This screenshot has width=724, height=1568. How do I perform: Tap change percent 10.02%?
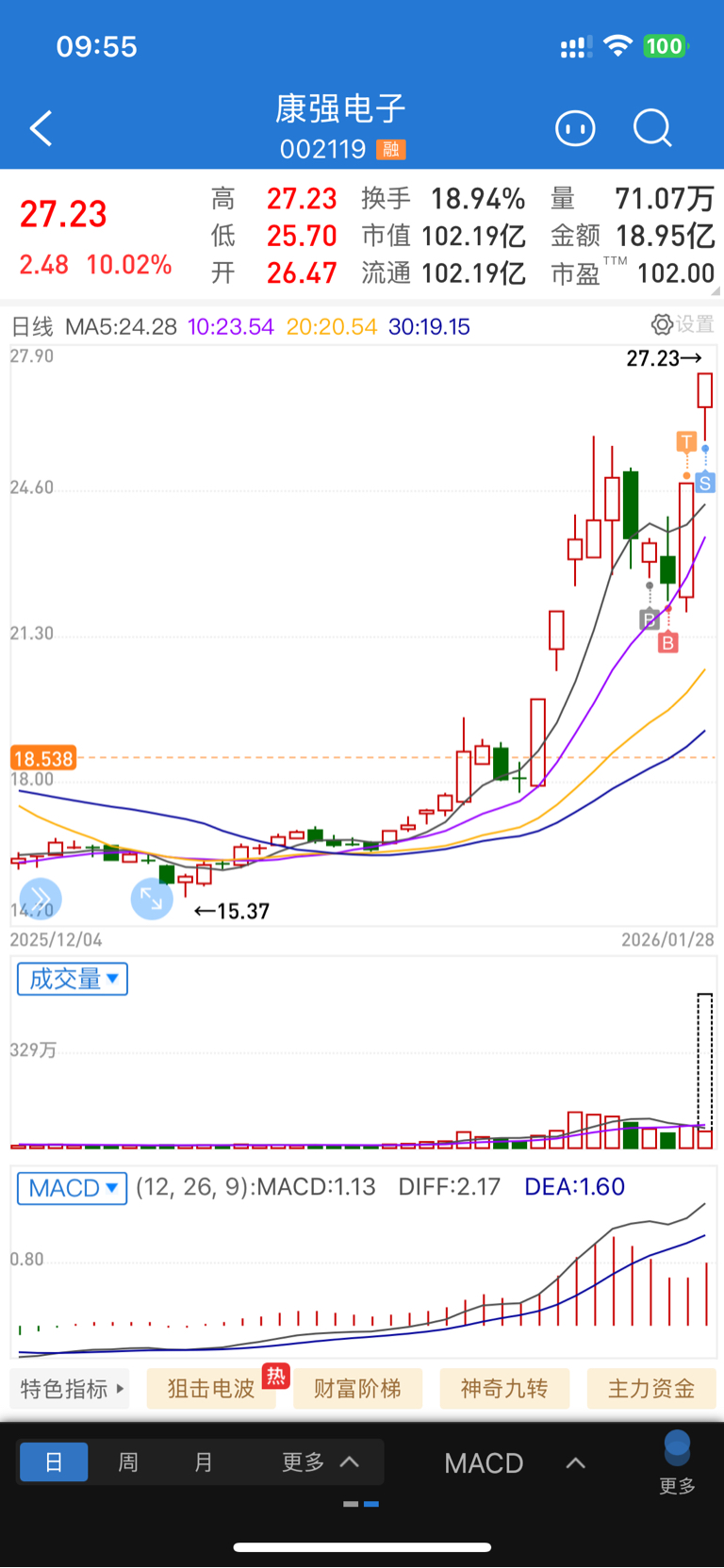129,265
